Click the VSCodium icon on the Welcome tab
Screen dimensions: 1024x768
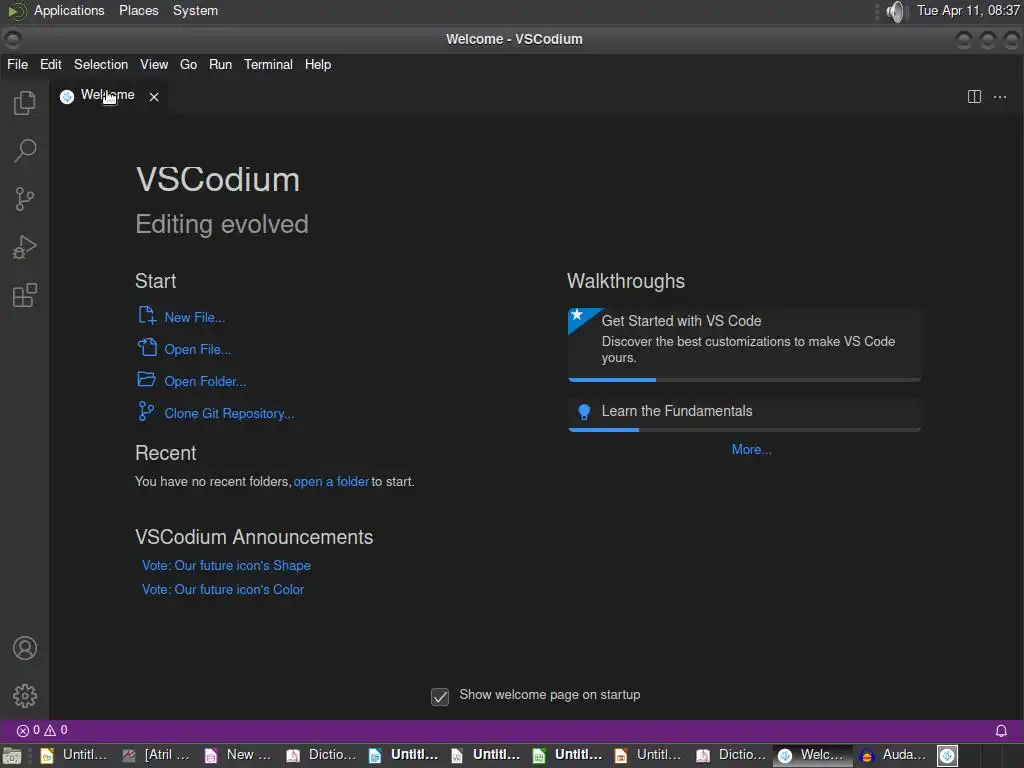67,97
